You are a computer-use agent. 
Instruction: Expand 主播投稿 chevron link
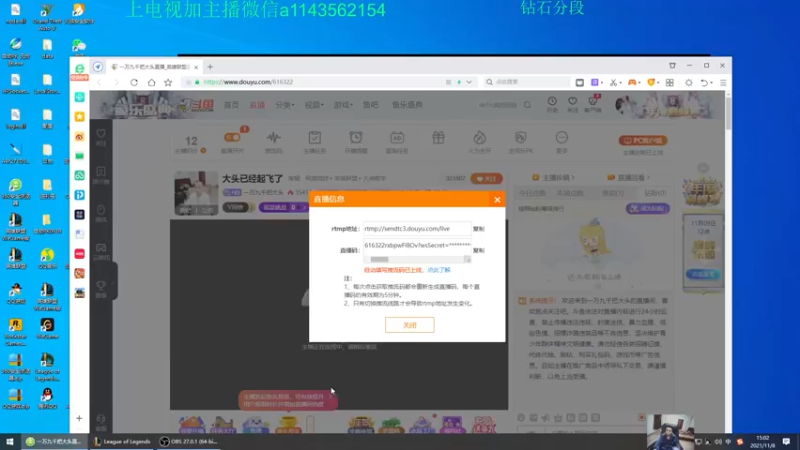[557, 178]
